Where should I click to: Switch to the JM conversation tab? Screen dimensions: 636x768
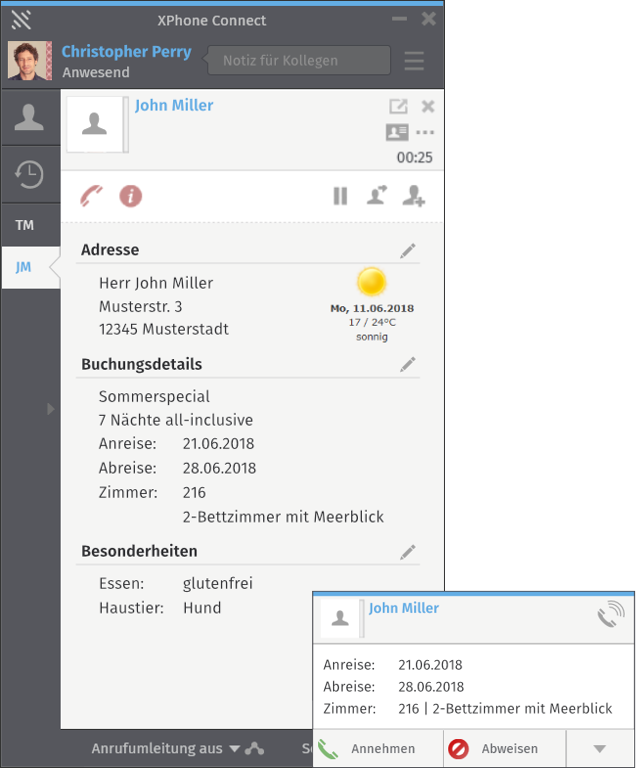pyautogui.click(x=24, y=267)
